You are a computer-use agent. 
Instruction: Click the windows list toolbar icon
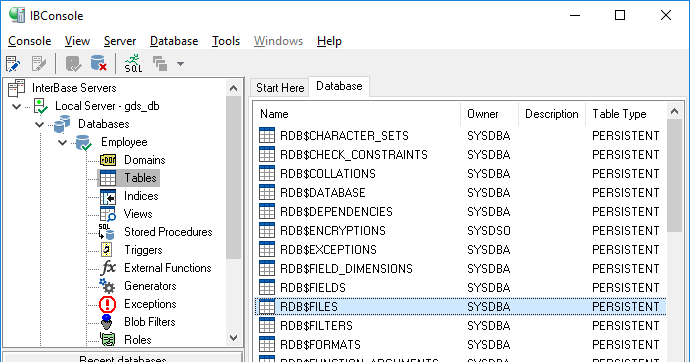coord(160,64)
